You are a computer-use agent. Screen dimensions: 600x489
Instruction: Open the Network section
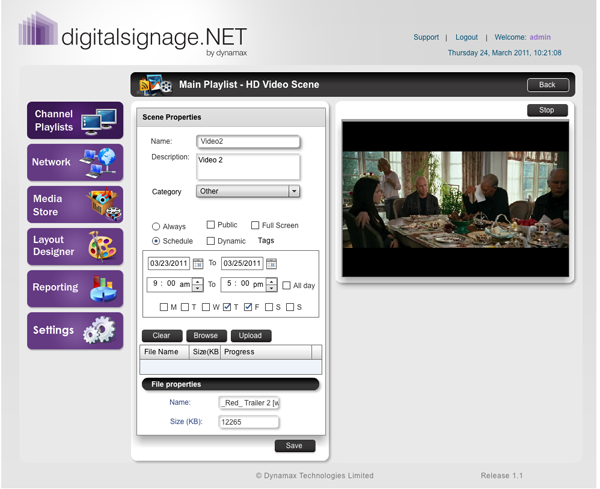75,162
